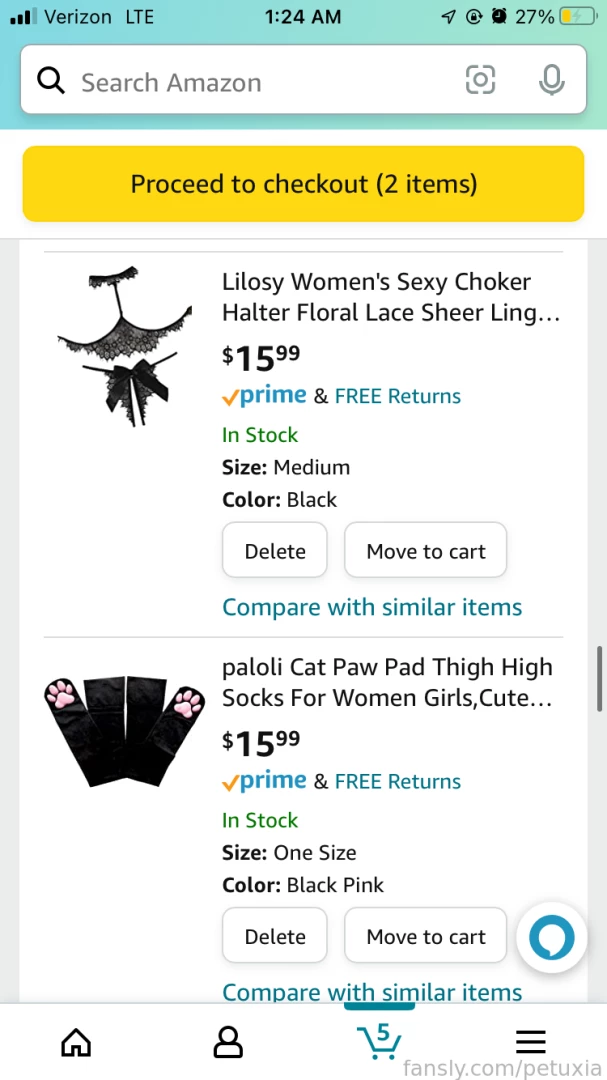Focus the Search Amazon field

303,79
